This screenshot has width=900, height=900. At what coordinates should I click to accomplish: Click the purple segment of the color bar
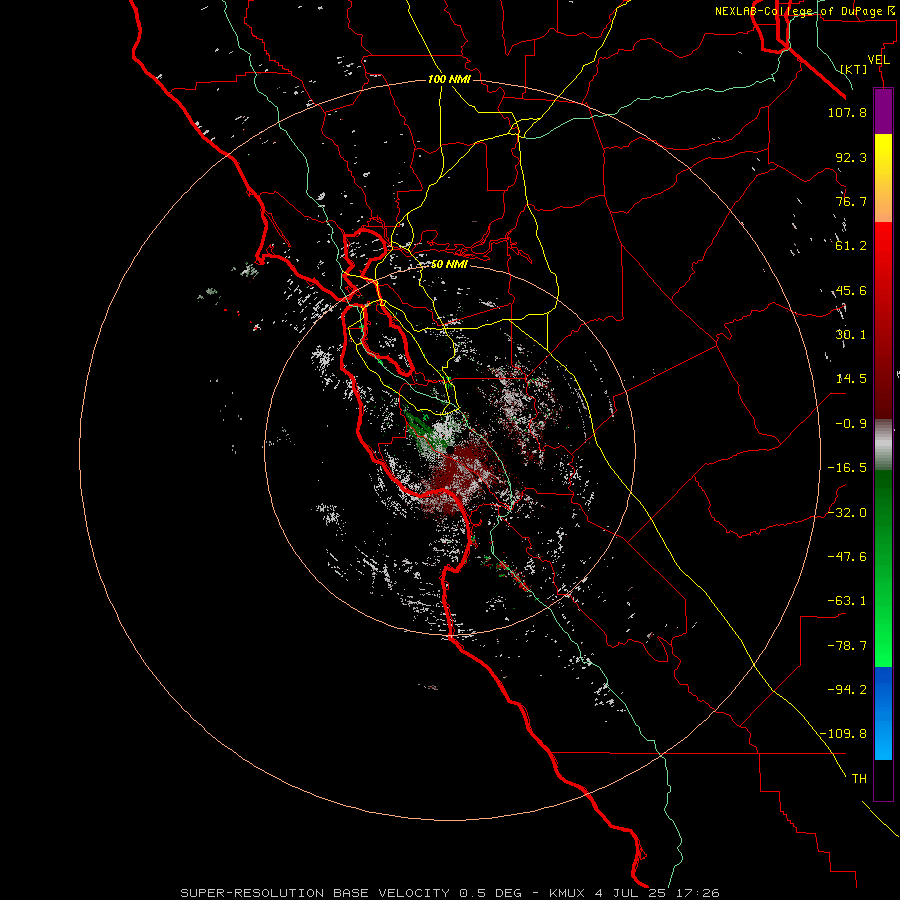[x=883, y=111]
